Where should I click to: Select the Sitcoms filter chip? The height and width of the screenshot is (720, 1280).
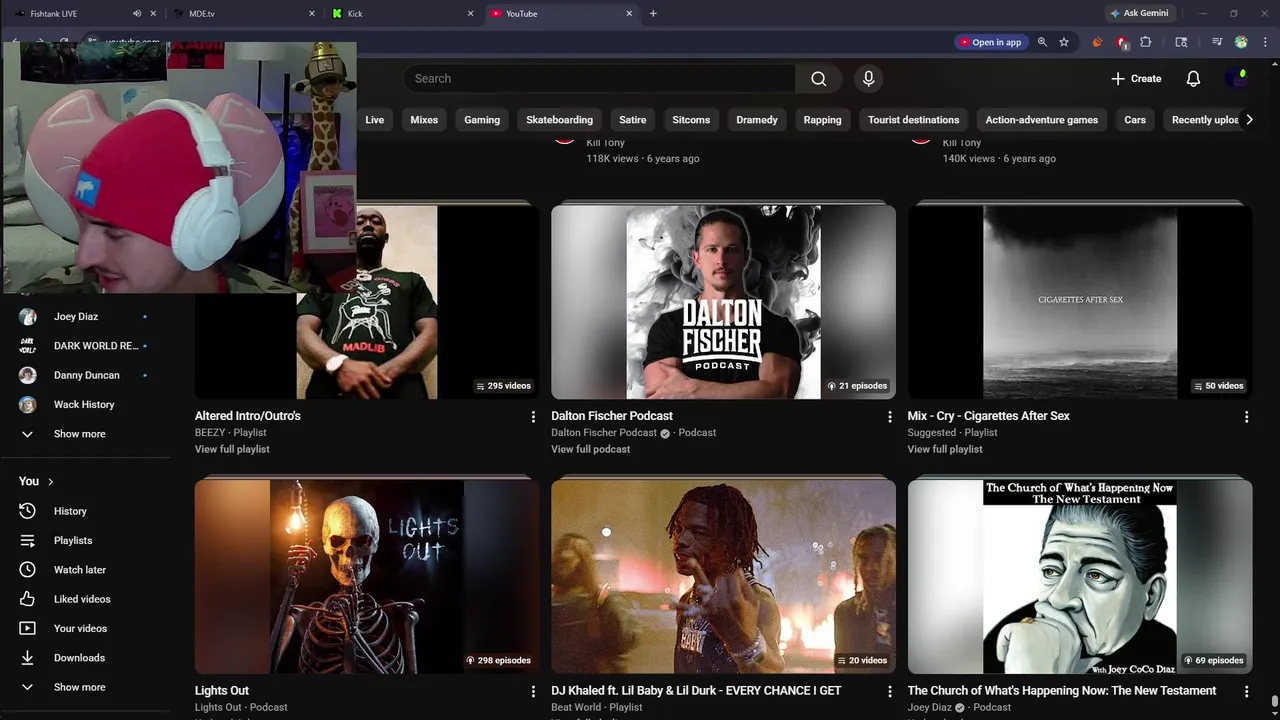pos(691,120)
